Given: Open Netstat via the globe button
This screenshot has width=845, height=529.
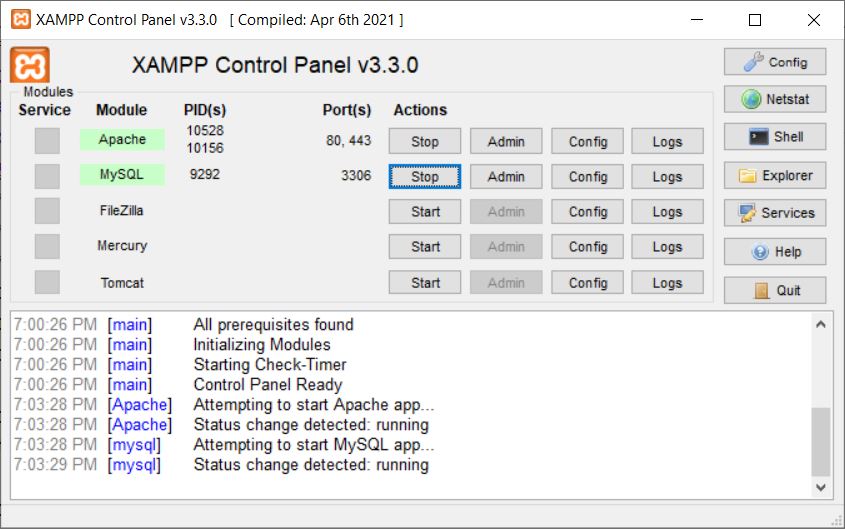Looking at the screenshot, I should click(774, 99).
